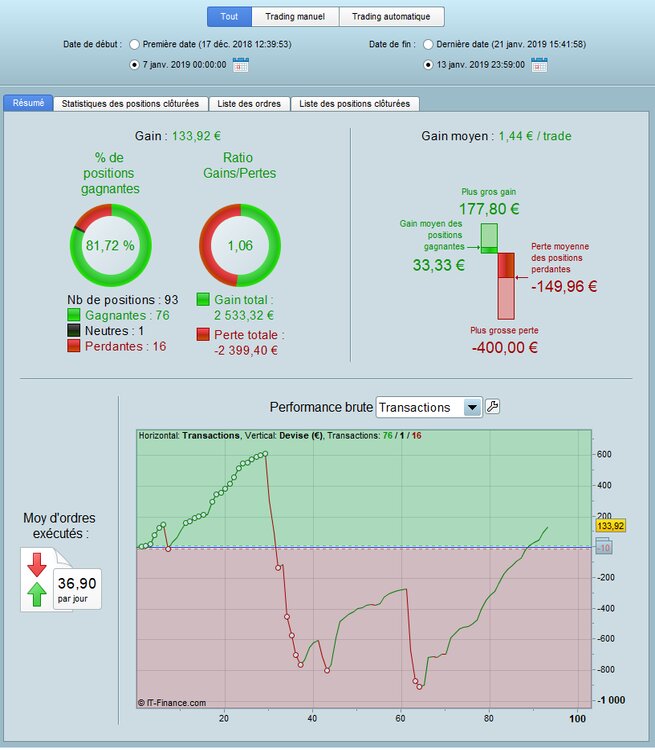
Task: Click the 33,33 € average win value
Action: coord(439,265)
